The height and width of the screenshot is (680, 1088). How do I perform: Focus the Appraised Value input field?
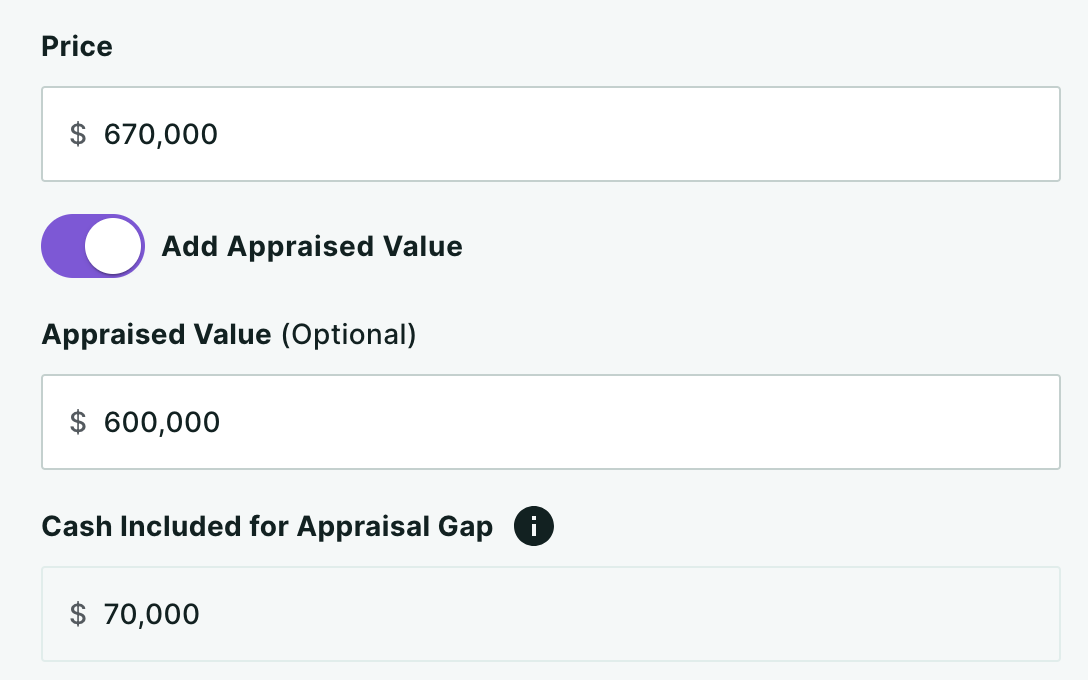tap(551, 422)
